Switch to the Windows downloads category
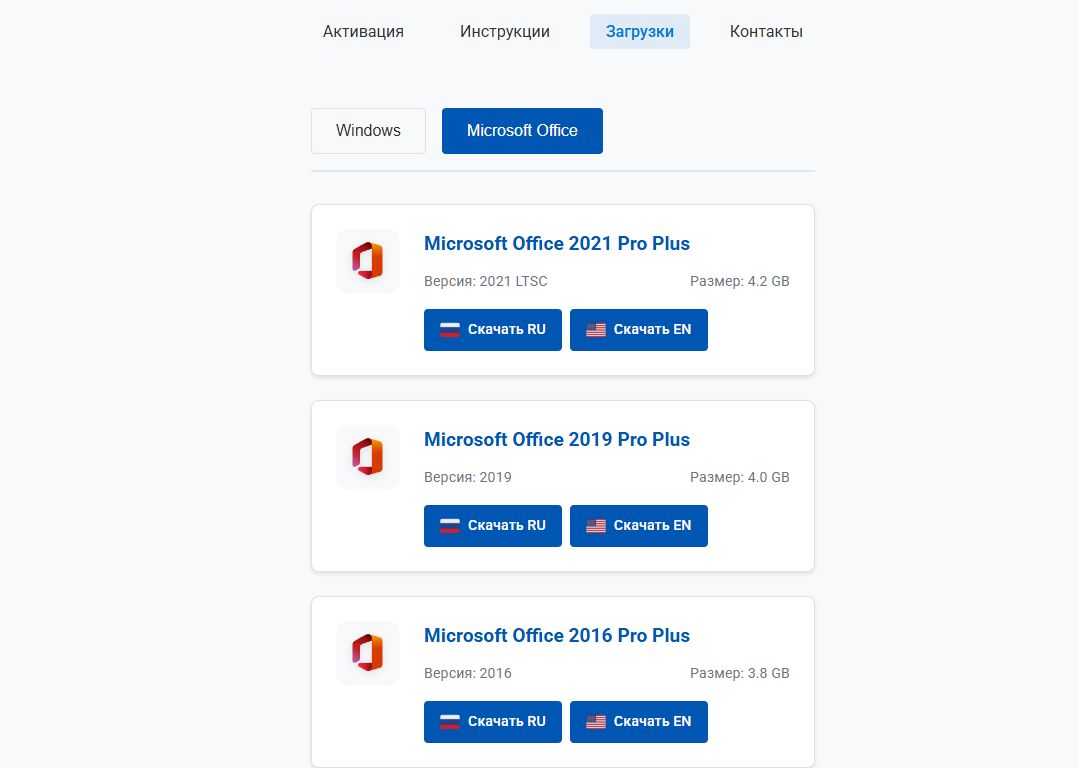 [x=368, y=131]
